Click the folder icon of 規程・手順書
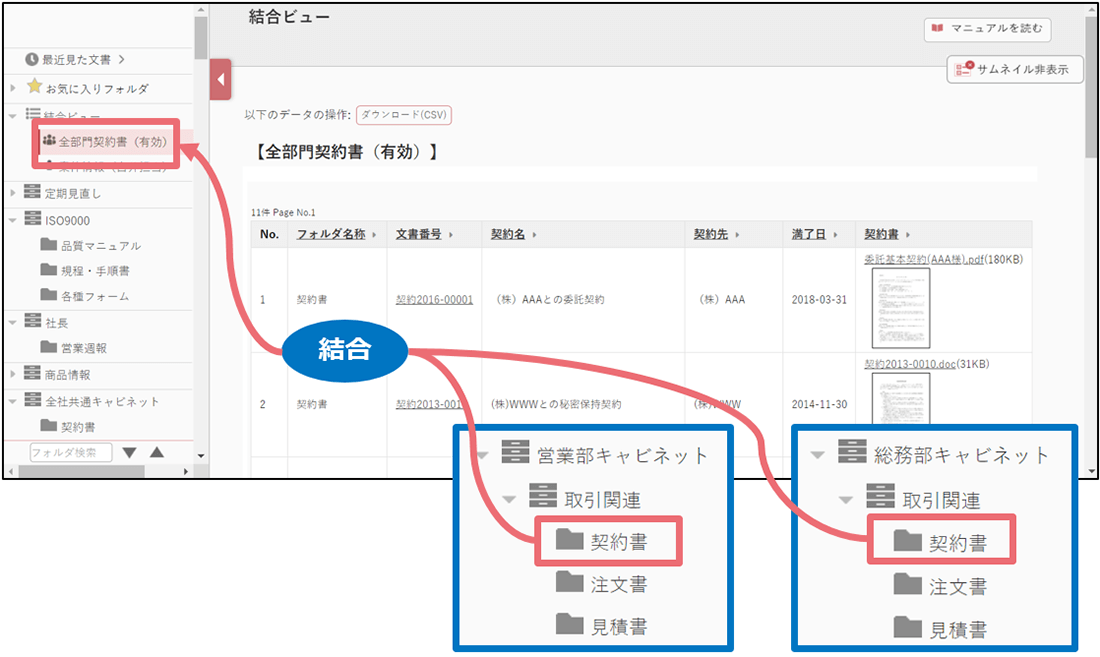The image size is (1100, 657). [48, 270]
